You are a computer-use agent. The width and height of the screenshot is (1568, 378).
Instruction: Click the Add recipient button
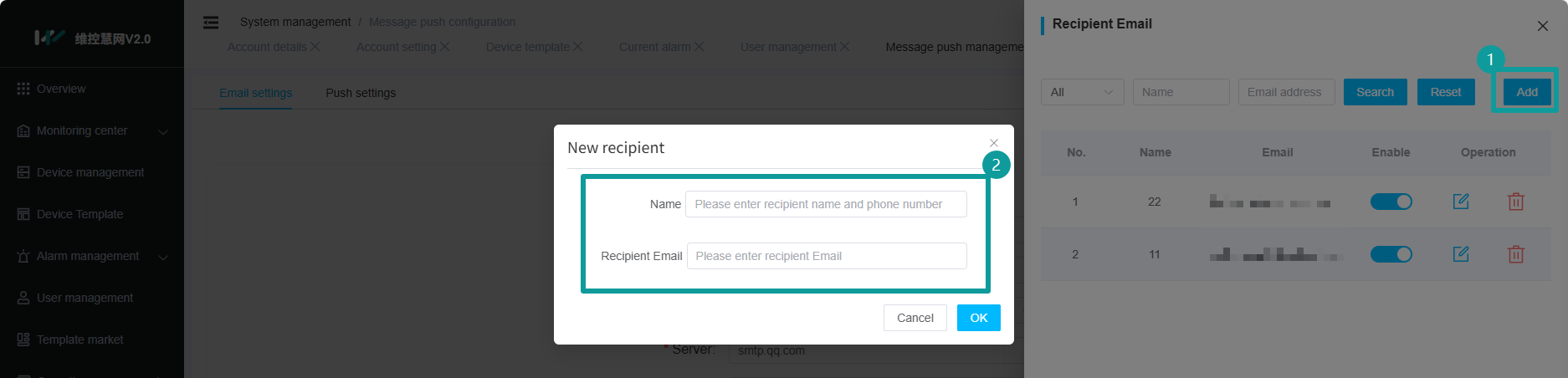pos(1526,92)
